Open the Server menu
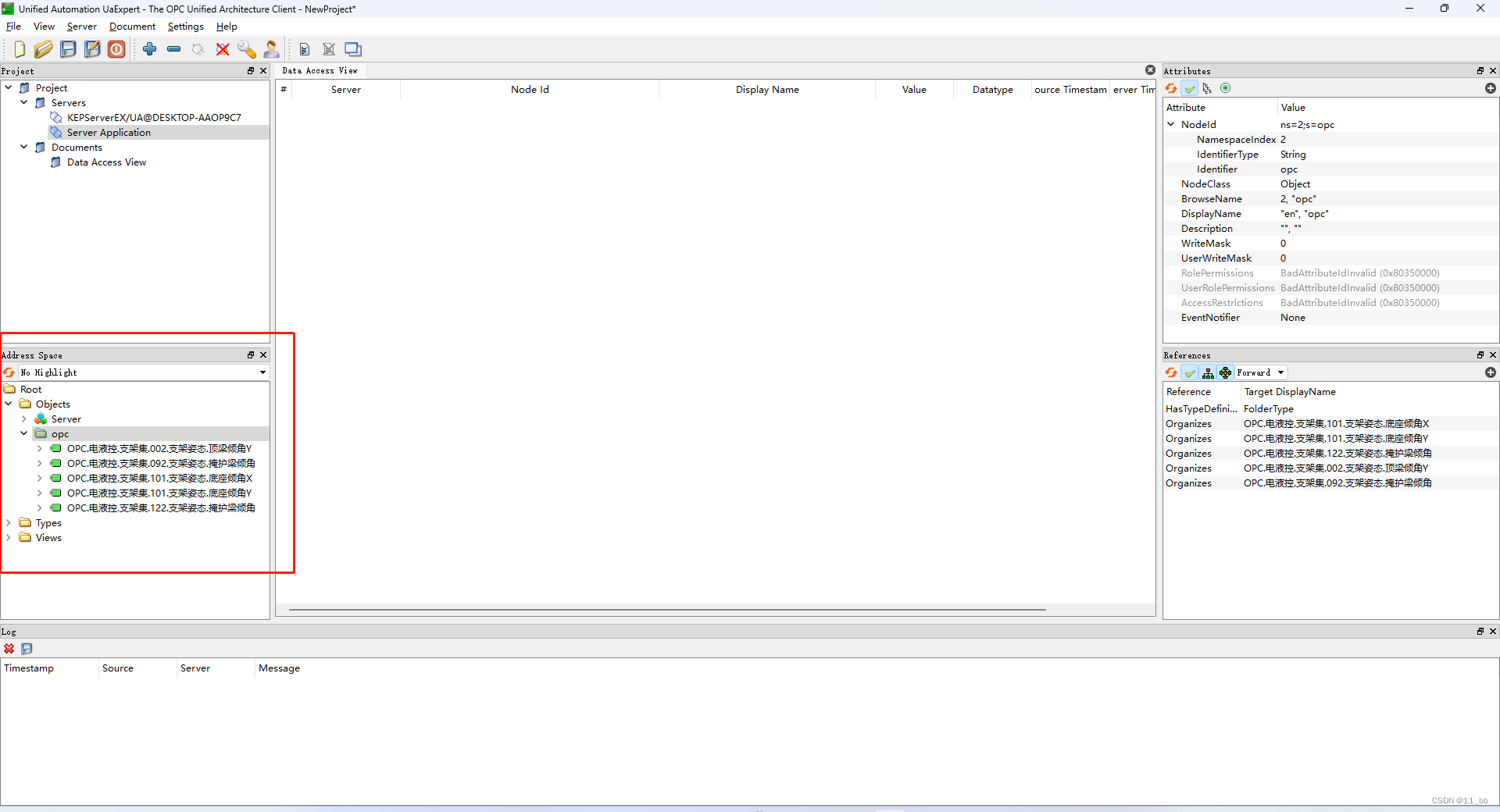Screen dimensions: 1500x812 (x=81, y=27)
